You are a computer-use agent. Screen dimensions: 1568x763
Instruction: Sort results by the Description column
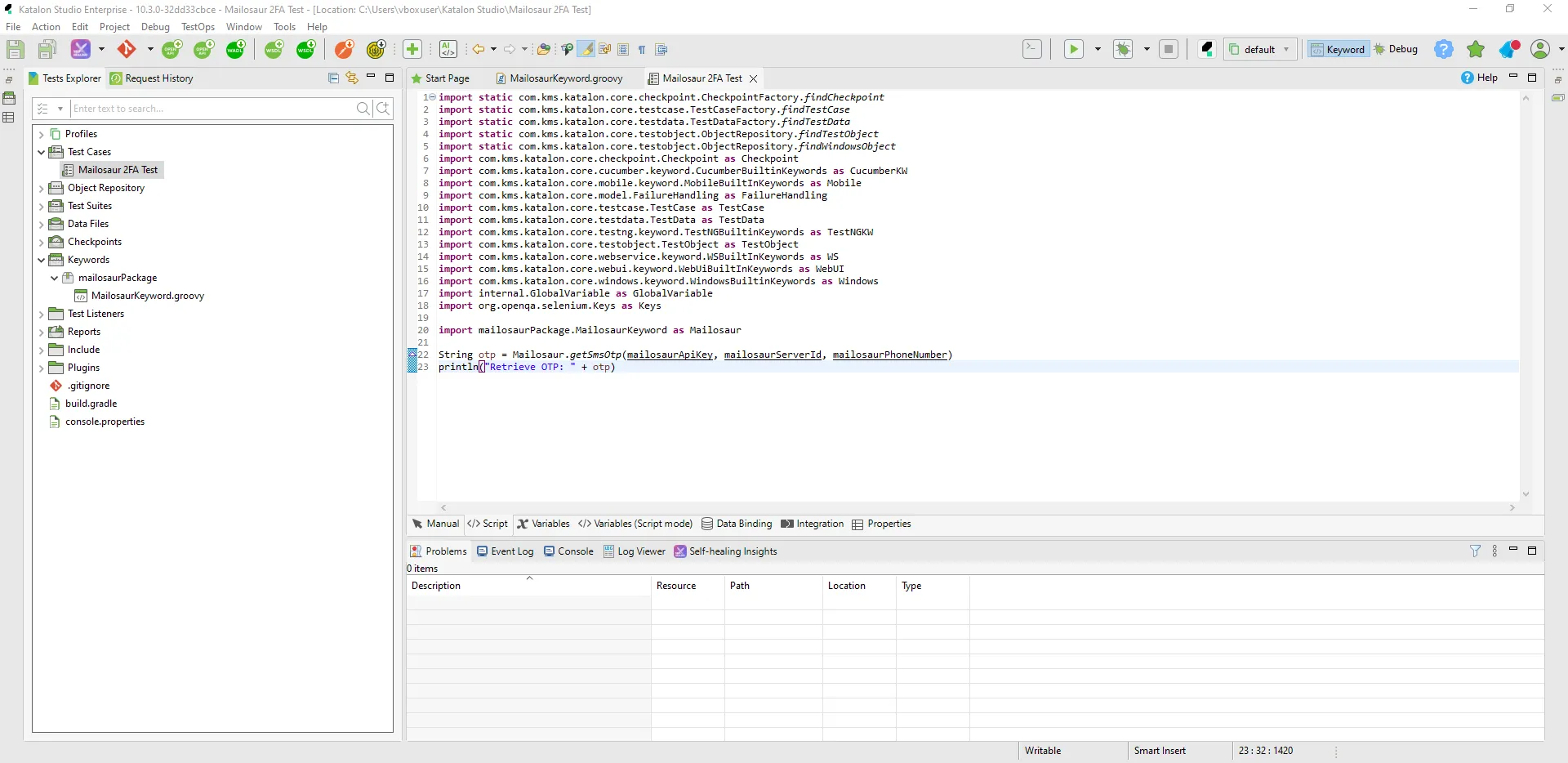436,586
